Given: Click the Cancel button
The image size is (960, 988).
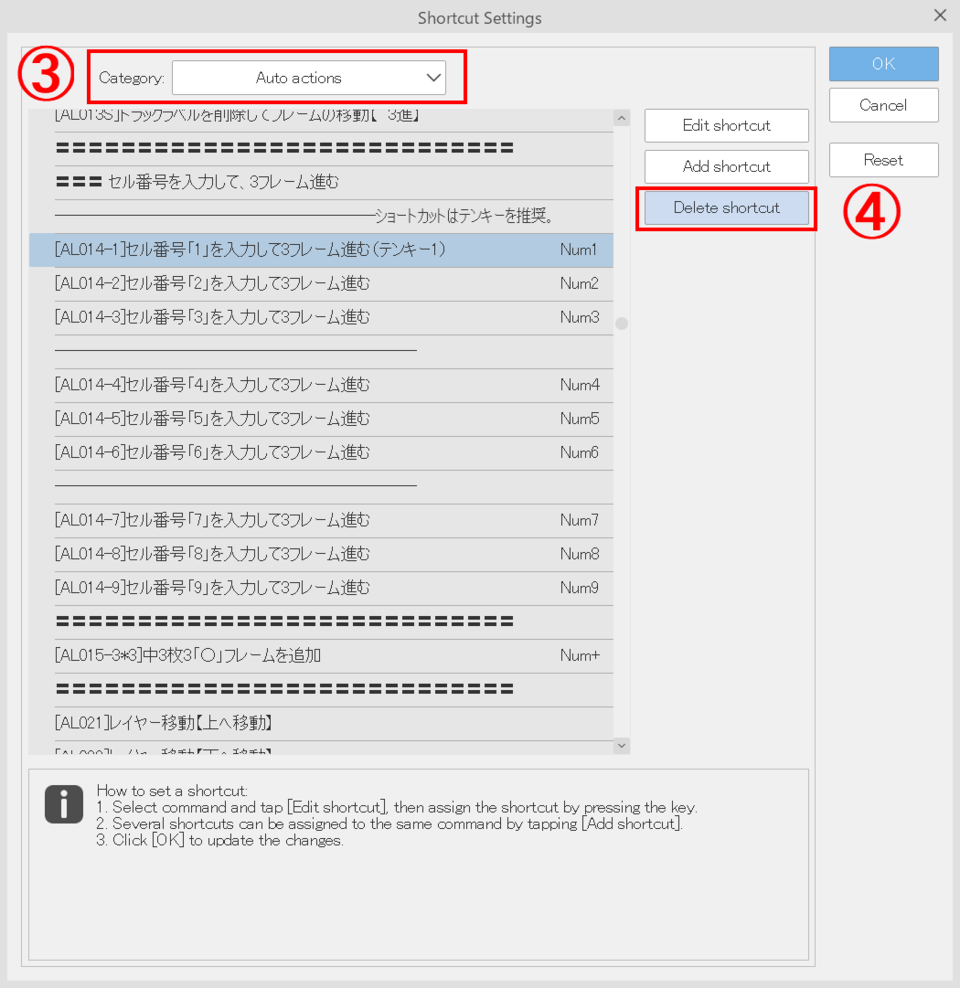Looking at the screenshot, I should 883,105.
